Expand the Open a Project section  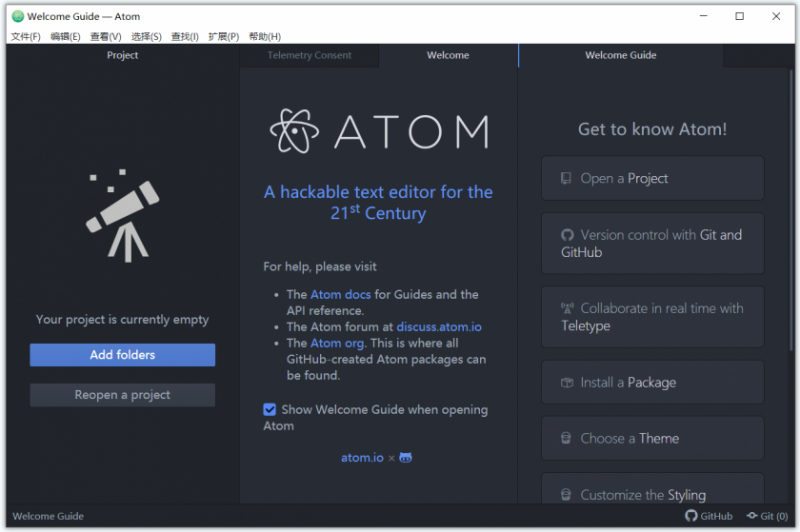tap(653, 178)
